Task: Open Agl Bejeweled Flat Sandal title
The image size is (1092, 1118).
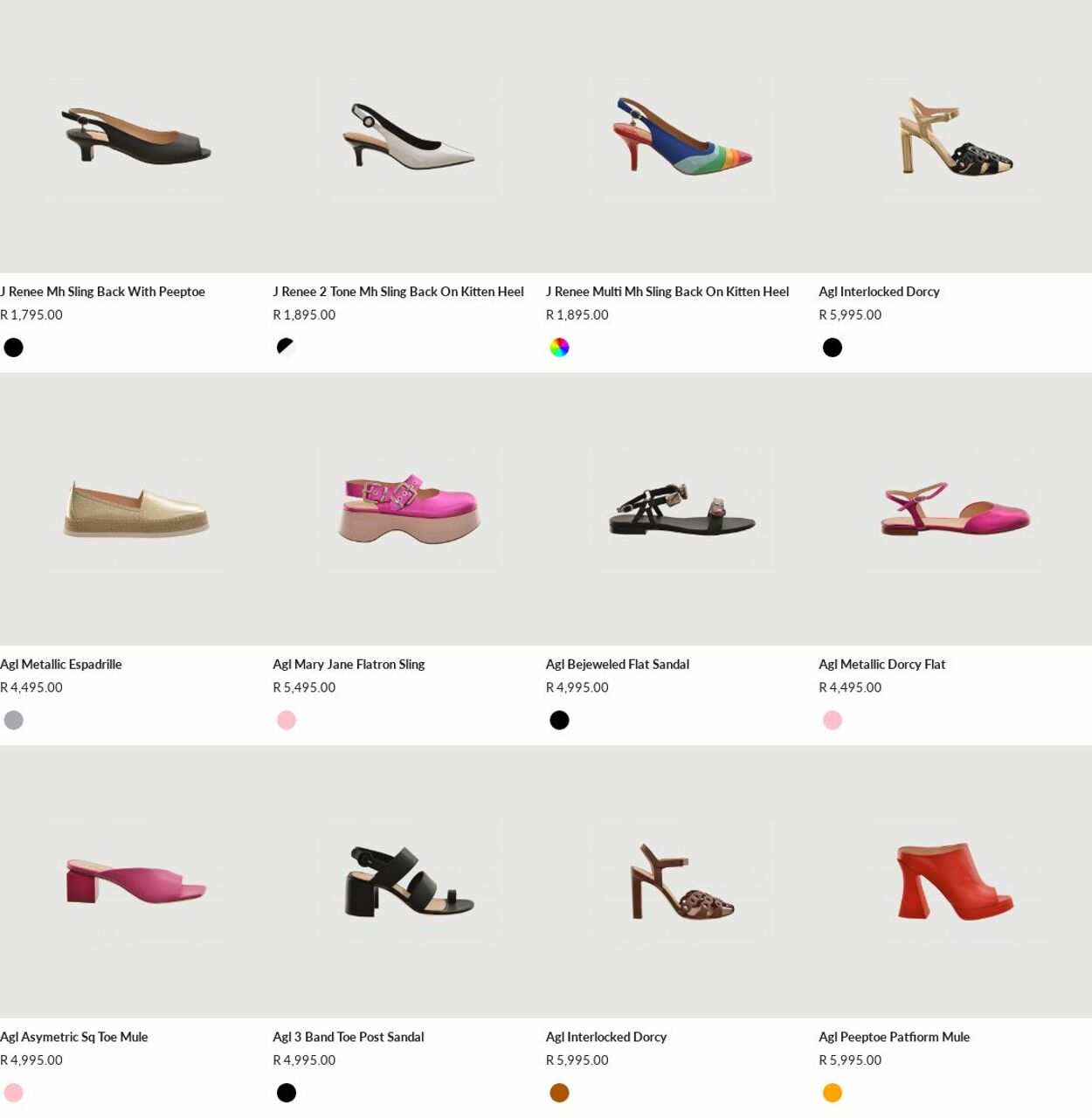Action: tap(618, 665)
